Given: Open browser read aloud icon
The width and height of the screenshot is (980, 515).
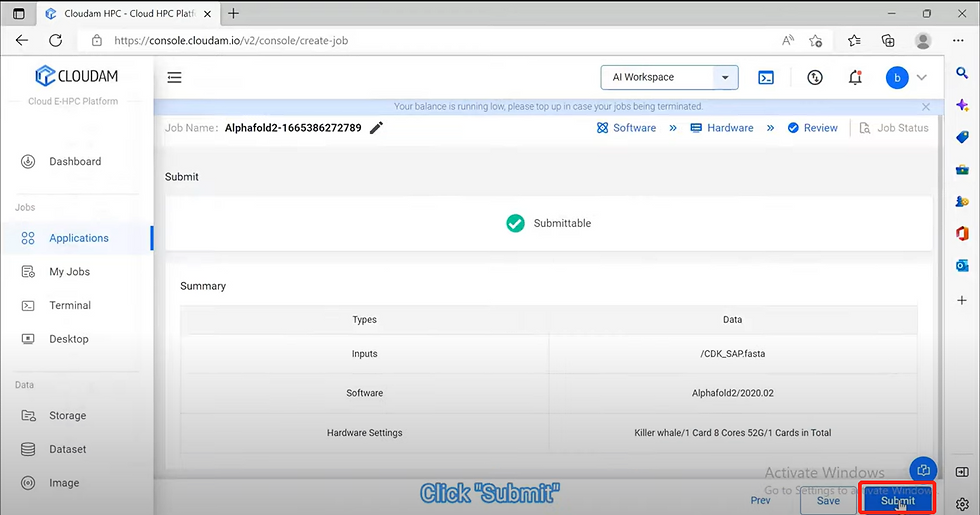Looking at the screenshot, I should click(x=788, y=41).
